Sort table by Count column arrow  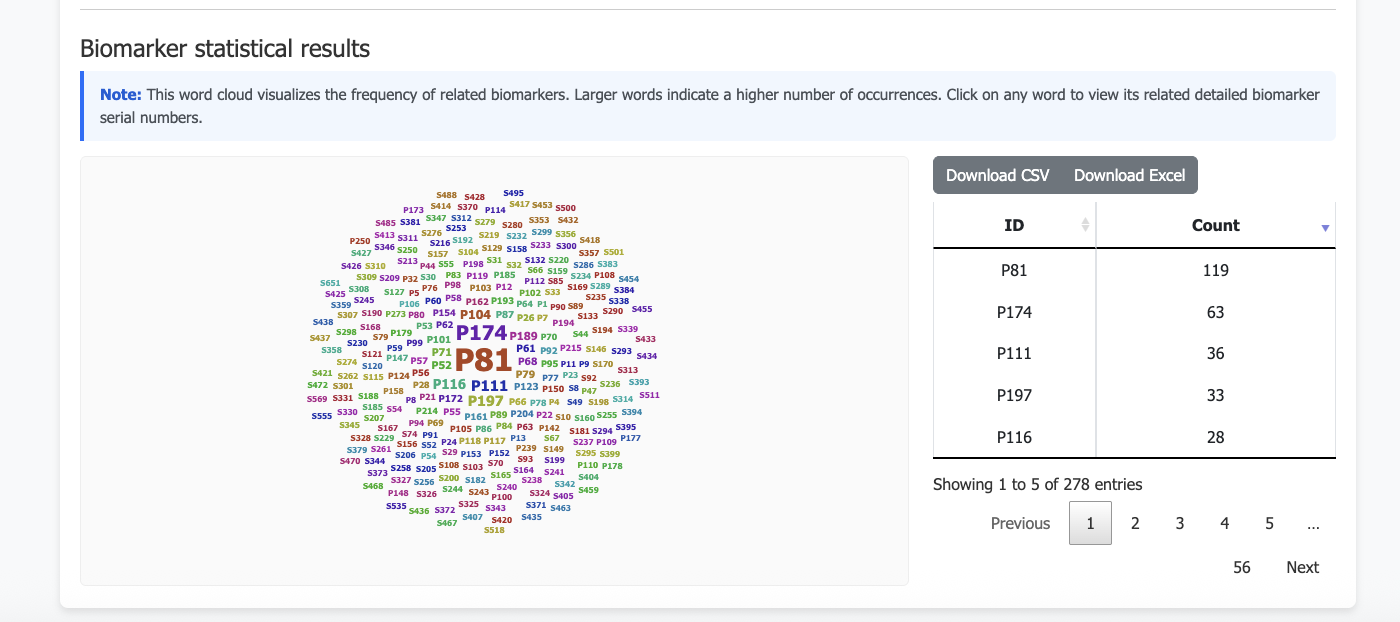click(x=1325, y=228)
